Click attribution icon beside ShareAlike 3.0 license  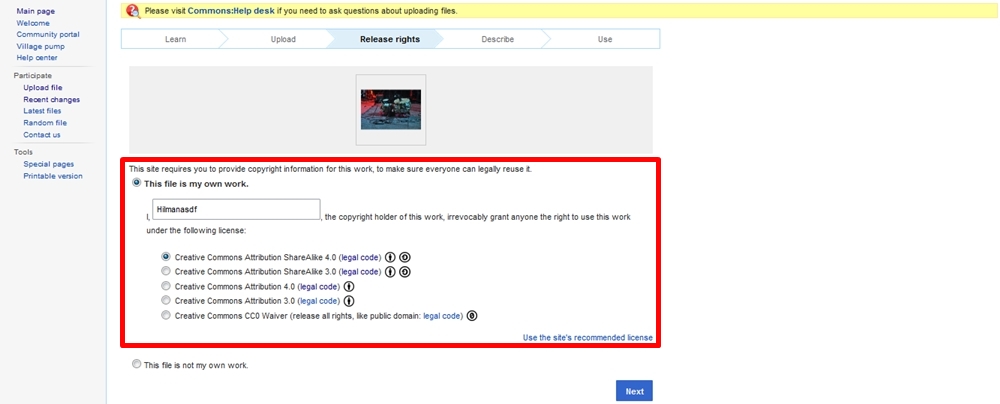pos(390,272)
